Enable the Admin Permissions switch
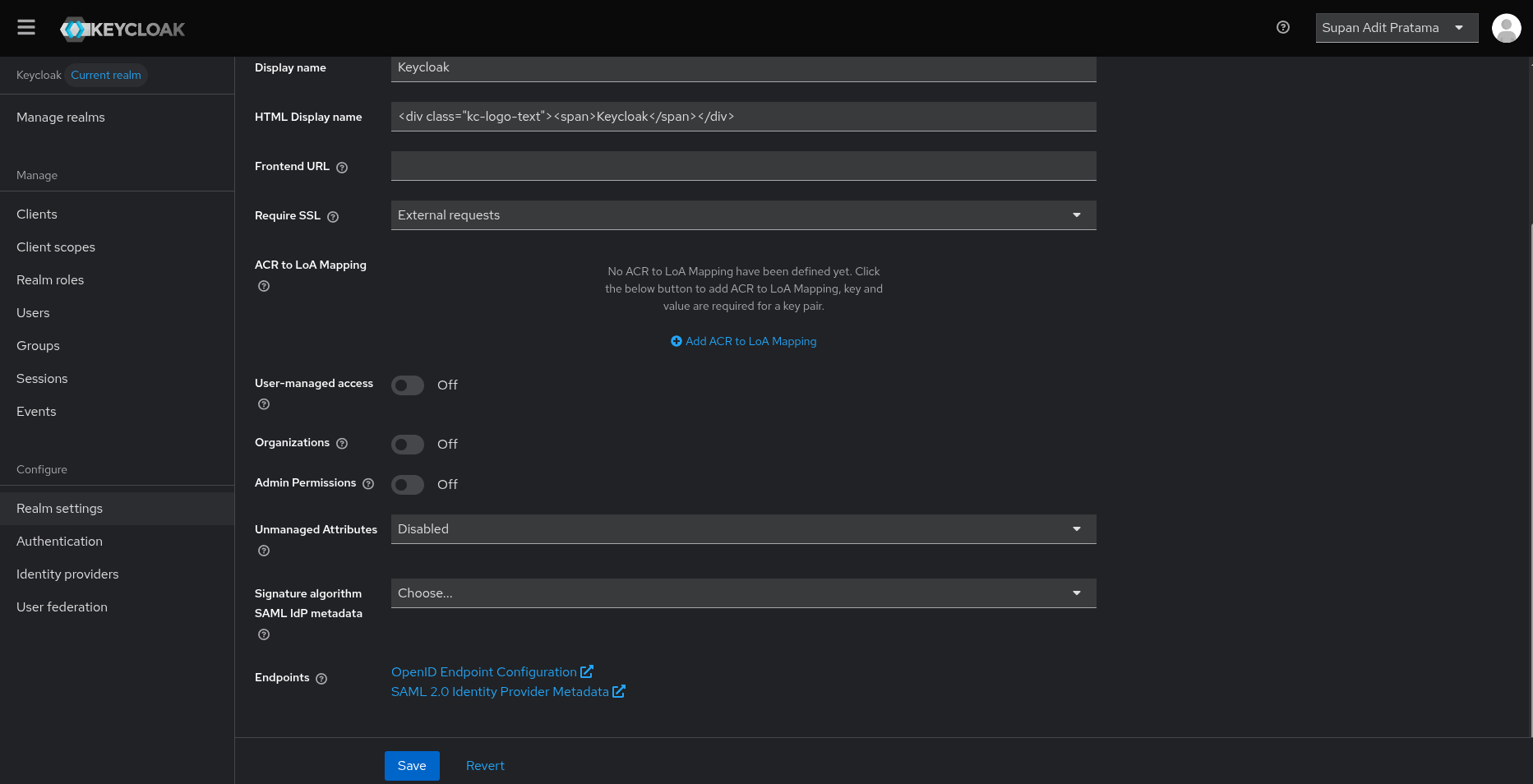This screenshot has height=784, width=1533. (408, 485)
